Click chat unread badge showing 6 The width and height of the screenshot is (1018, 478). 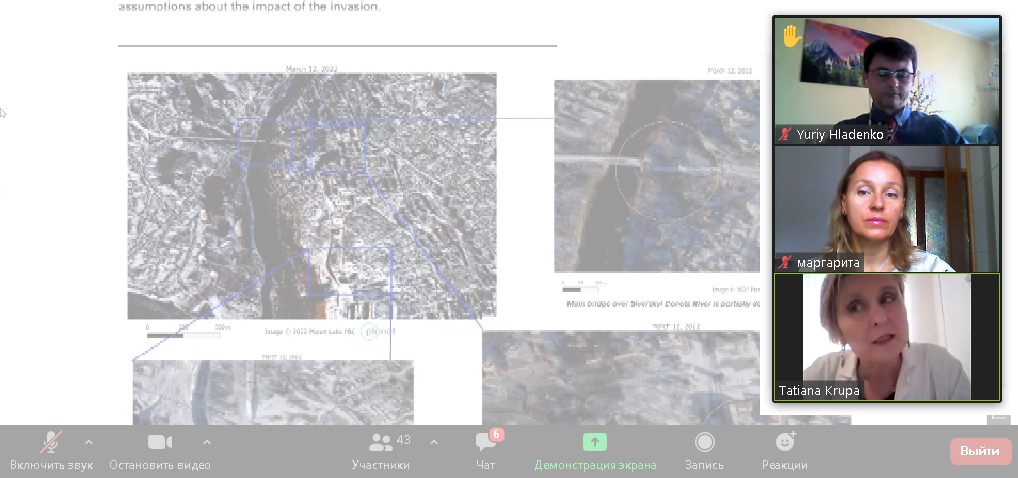click(x=497, y=434)
